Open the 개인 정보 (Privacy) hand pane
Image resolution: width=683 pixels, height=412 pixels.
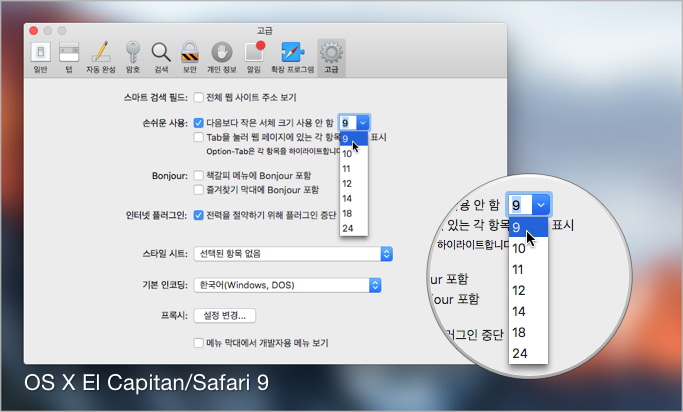click(222, 57)
